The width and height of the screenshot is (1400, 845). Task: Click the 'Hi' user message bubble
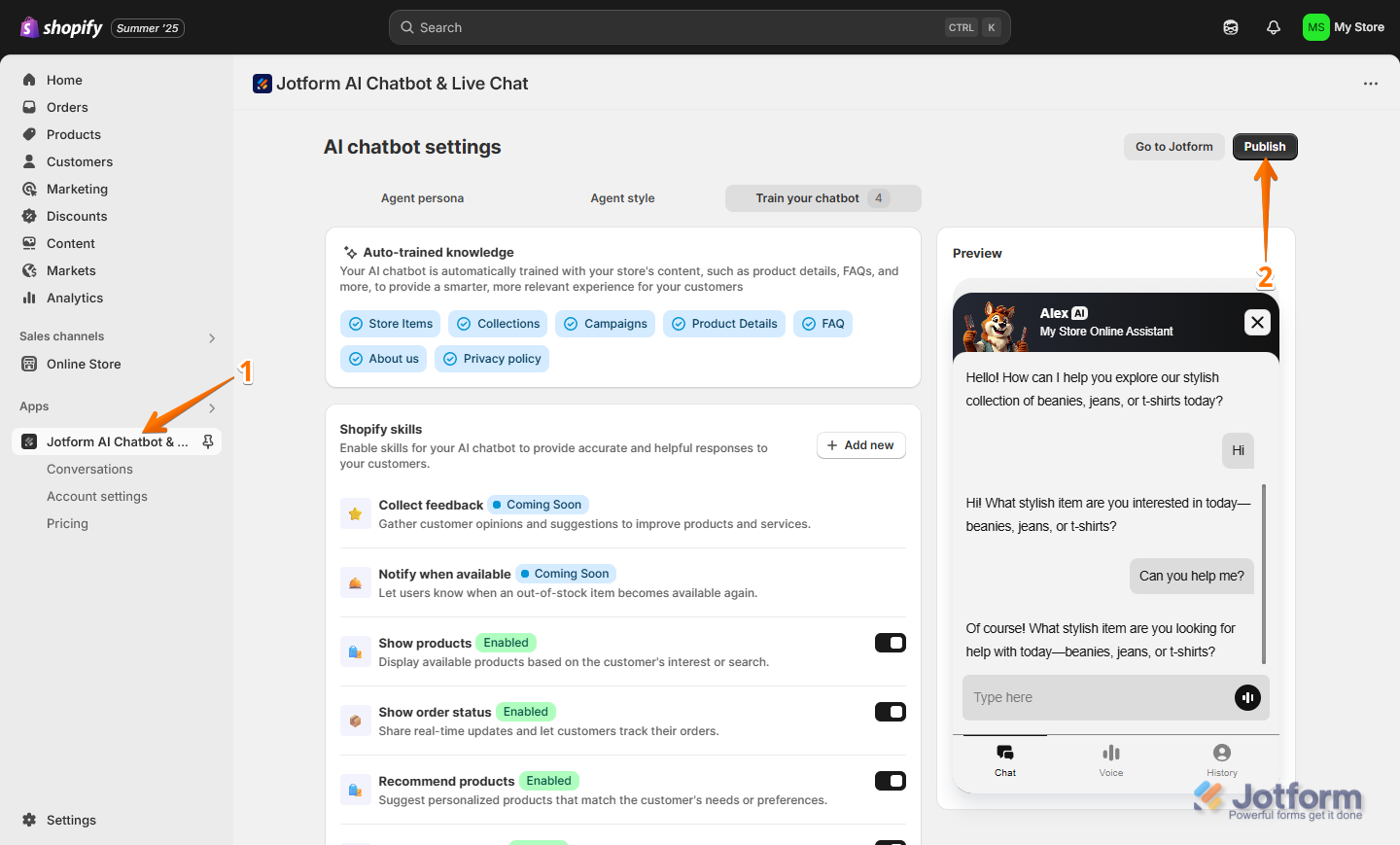pyautogui.click(x=1238, y=450)
